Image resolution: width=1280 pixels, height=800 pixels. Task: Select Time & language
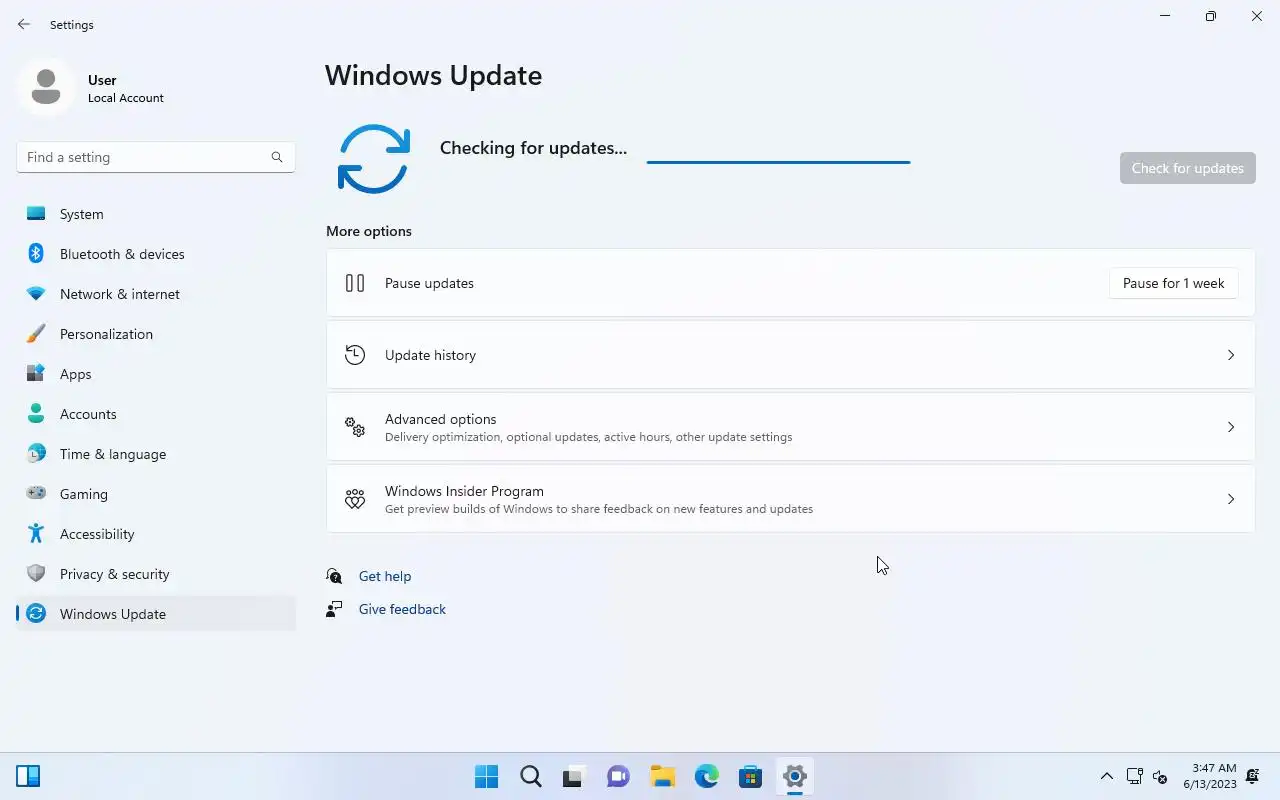156,454
